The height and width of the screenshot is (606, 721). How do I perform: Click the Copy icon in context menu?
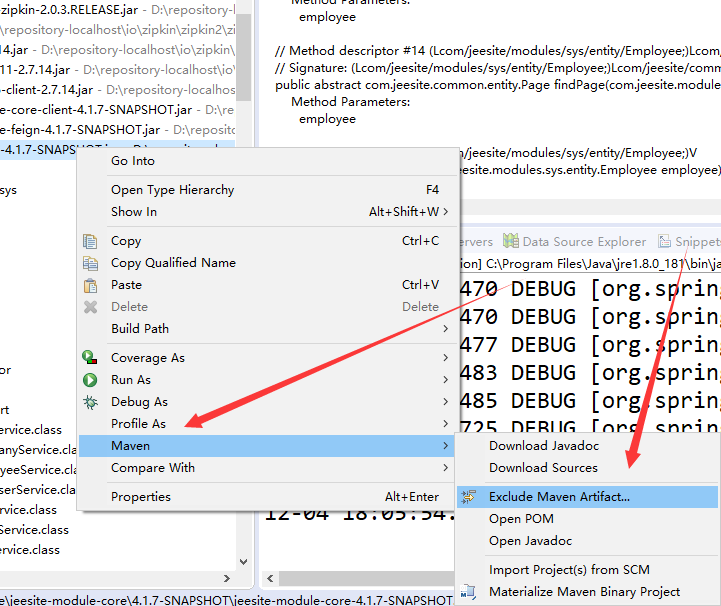(90, 241)
